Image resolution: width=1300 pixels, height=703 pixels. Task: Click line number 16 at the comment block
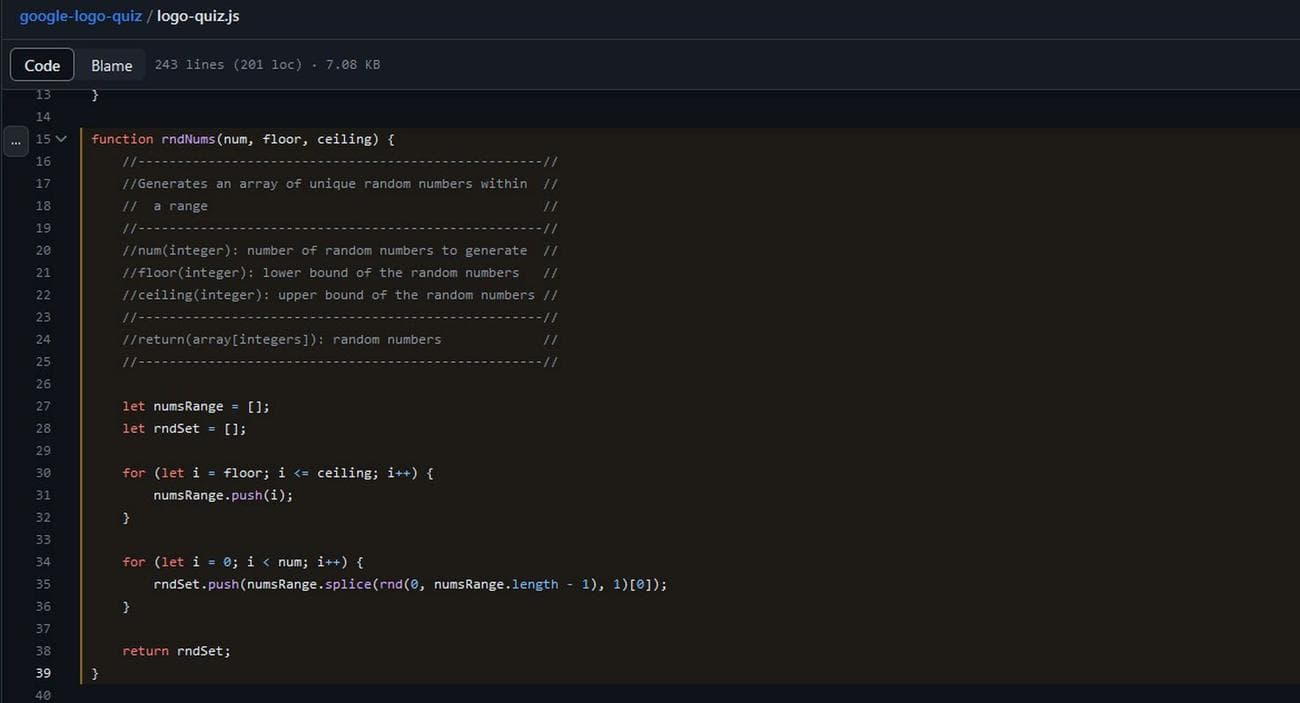click(x=44, y=161)
